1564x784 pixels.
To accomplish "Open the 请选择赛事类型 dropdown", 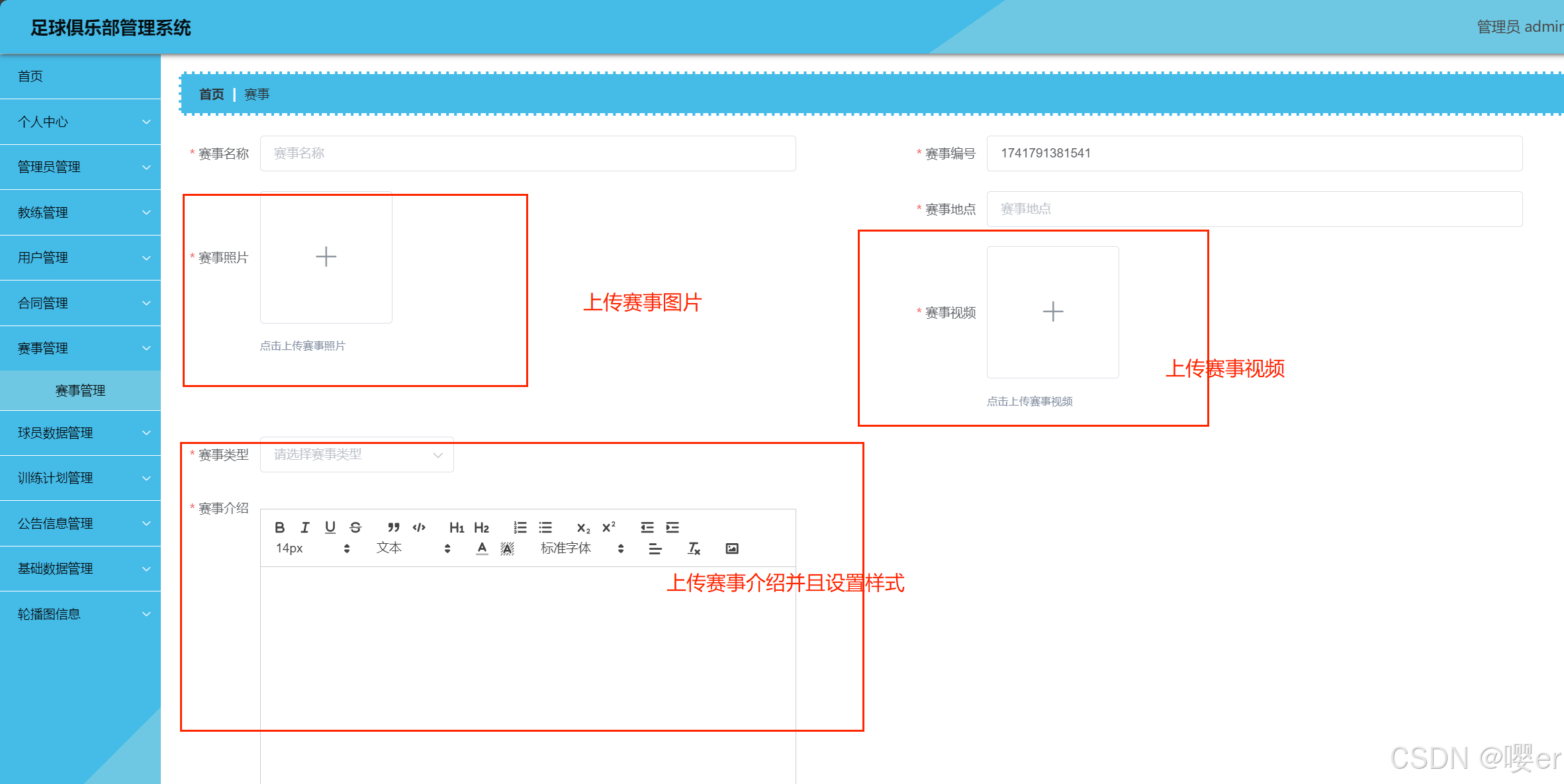I will coord(357,455).
